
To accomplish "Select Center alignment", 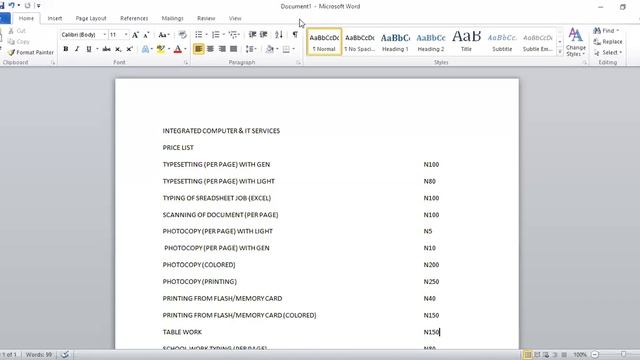I will tap(210, 49).
